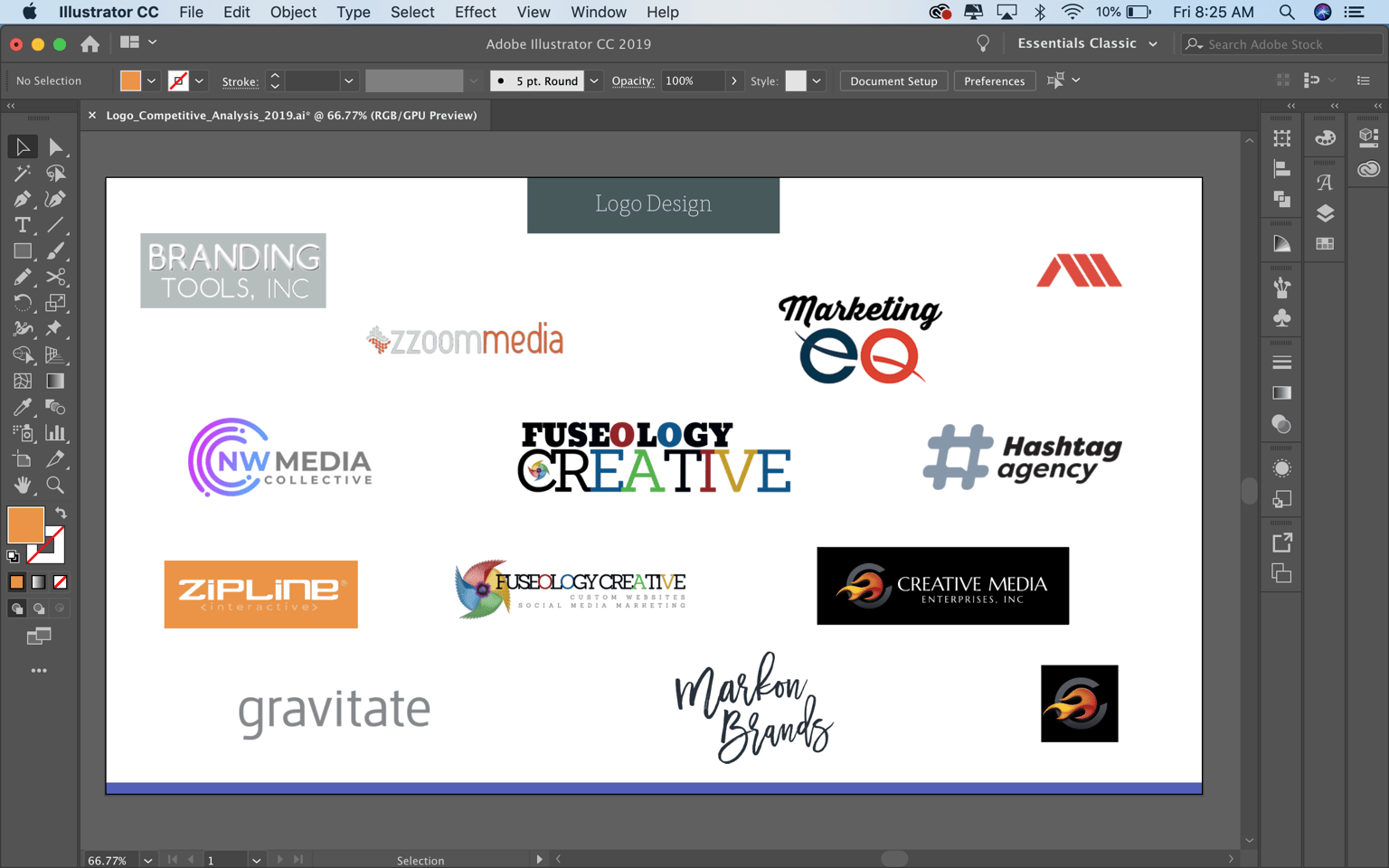Select the Pen tool
This screenshot has width=1389, height=868.
click(x=23, y=199)
